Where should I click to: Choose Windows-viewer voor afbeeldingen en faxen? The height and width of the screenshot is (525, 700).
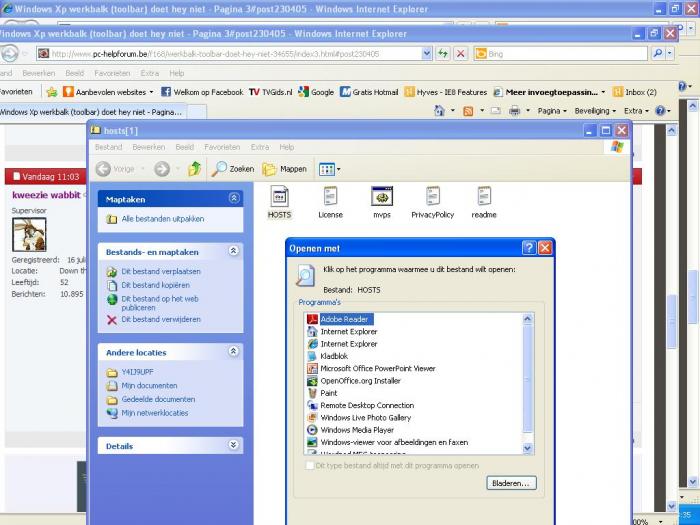point(388,442)
